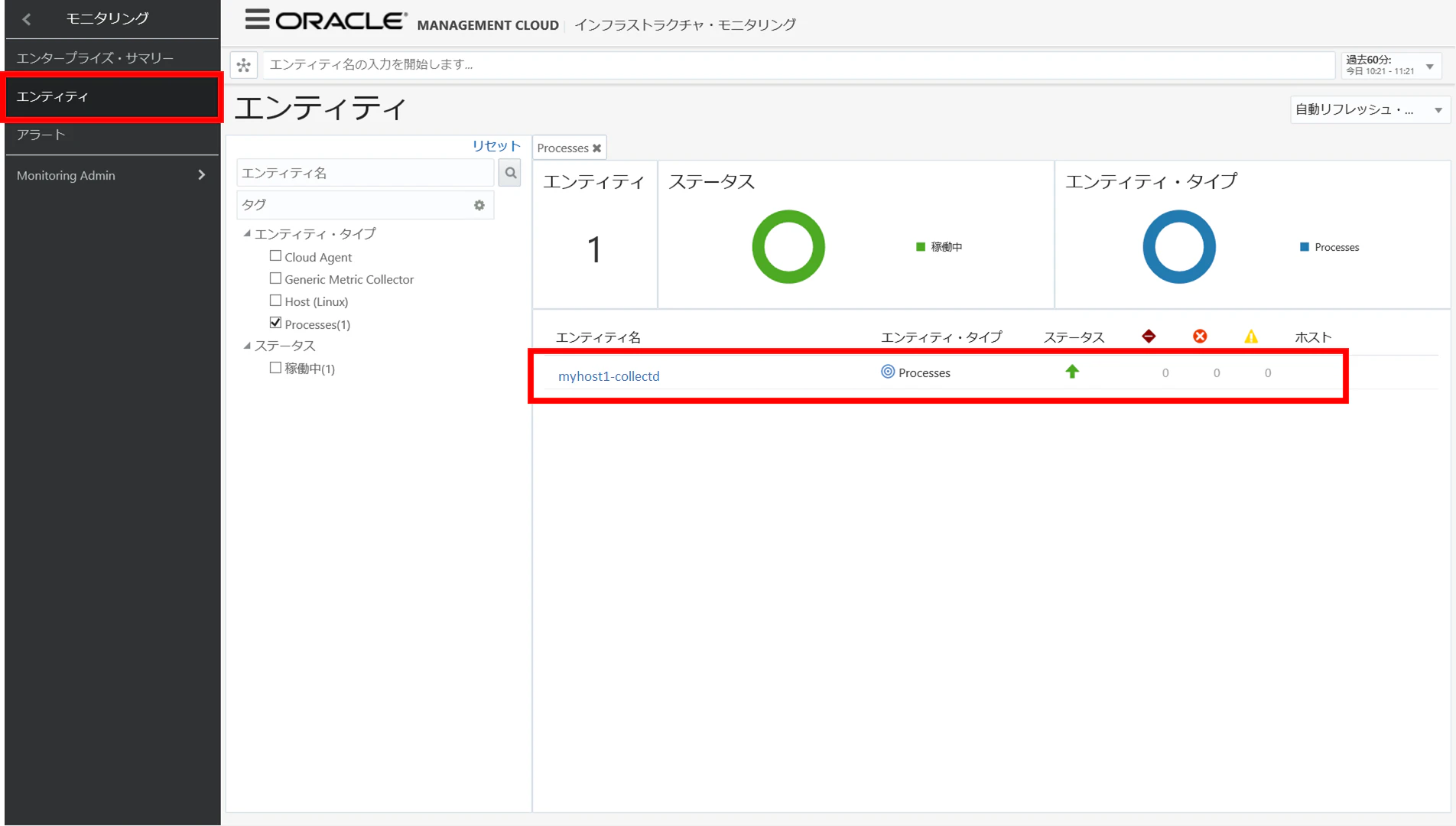Focus the top entity name search field
Viewport: 1456px width, 826px height.
coord(798,65)
